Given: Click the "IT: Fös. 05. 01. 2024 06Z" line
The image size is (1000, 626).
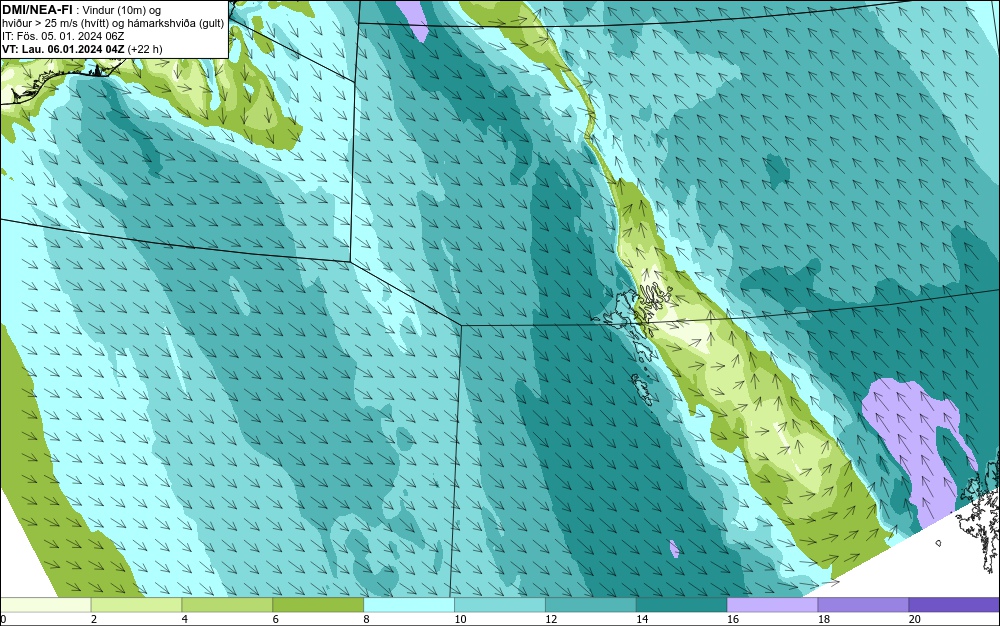Looking at the screenshot, I should coord(63,36).
